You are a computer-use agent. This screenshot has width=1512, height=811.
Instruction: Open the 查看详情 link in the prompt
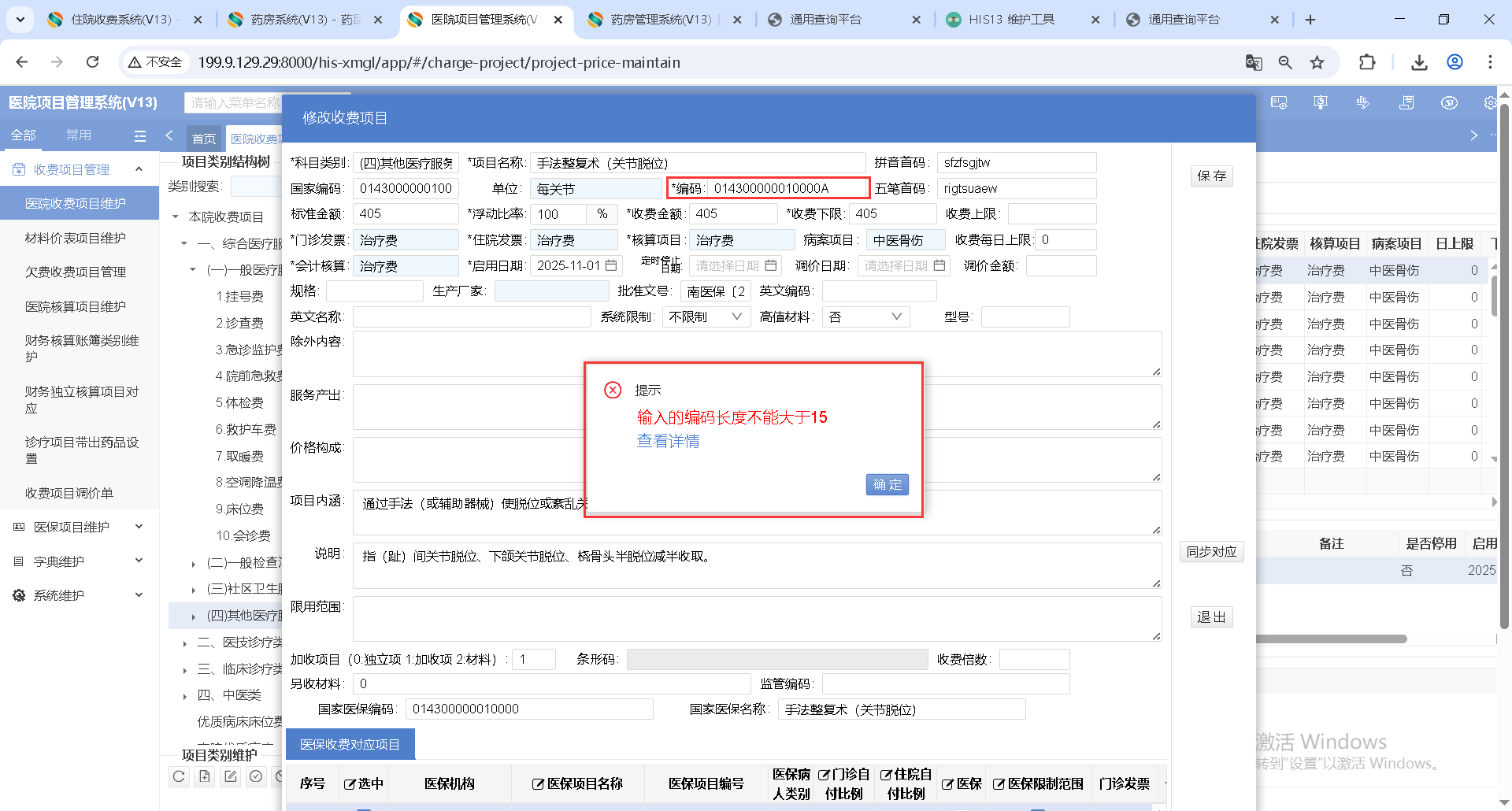pyautogui.click(x=668, y=441)
